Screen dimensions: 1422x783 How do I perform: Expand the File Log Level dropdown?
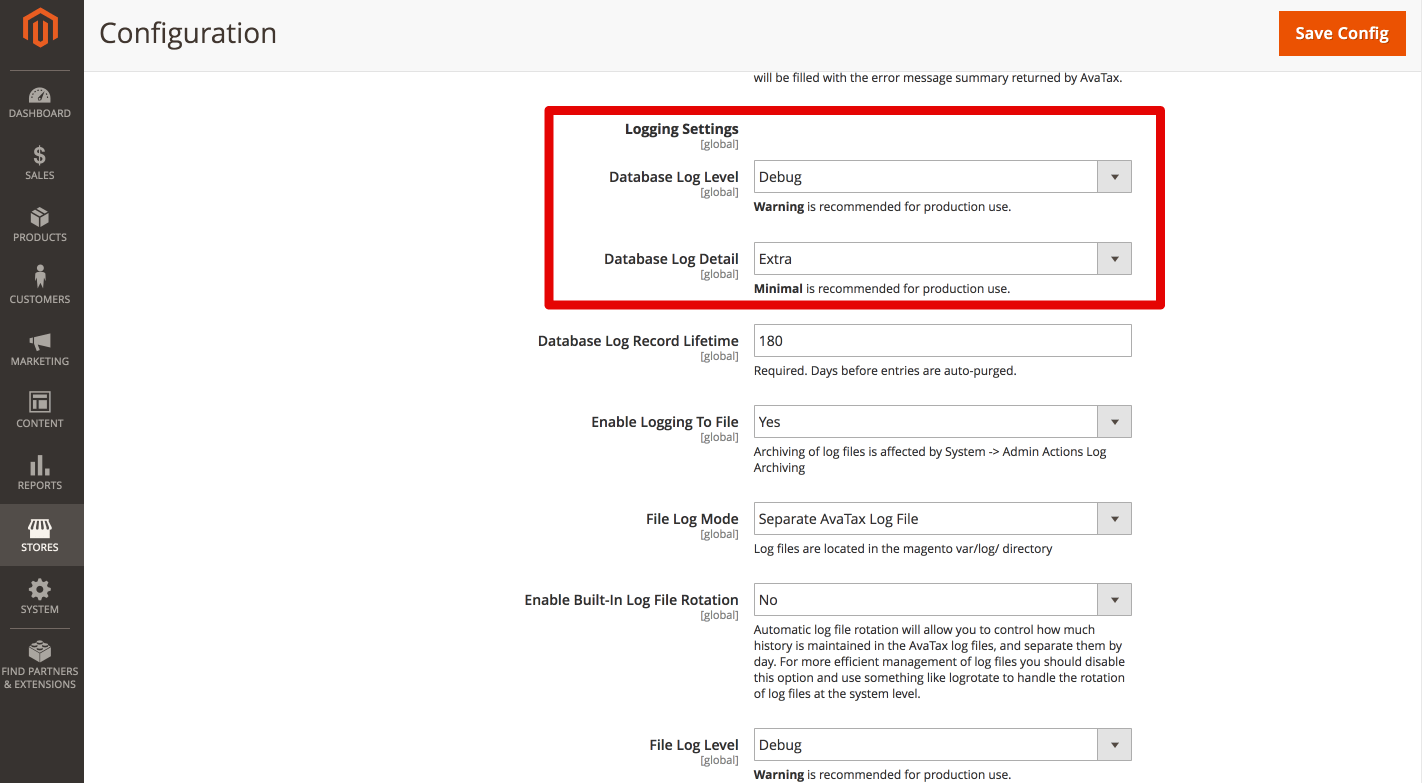(x=942, y=745)
